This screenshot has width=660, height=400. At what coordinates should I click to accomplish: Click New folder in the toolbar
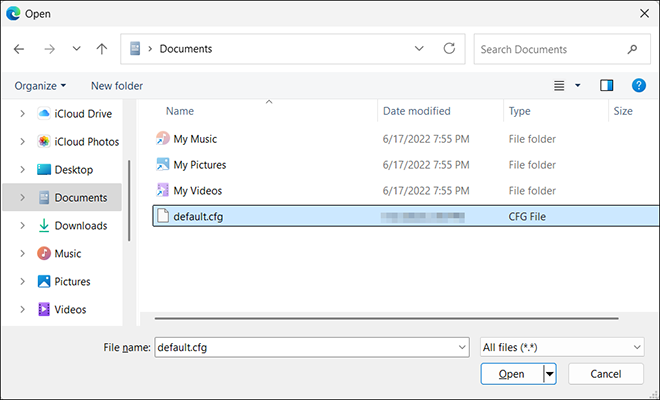(117, 86)
